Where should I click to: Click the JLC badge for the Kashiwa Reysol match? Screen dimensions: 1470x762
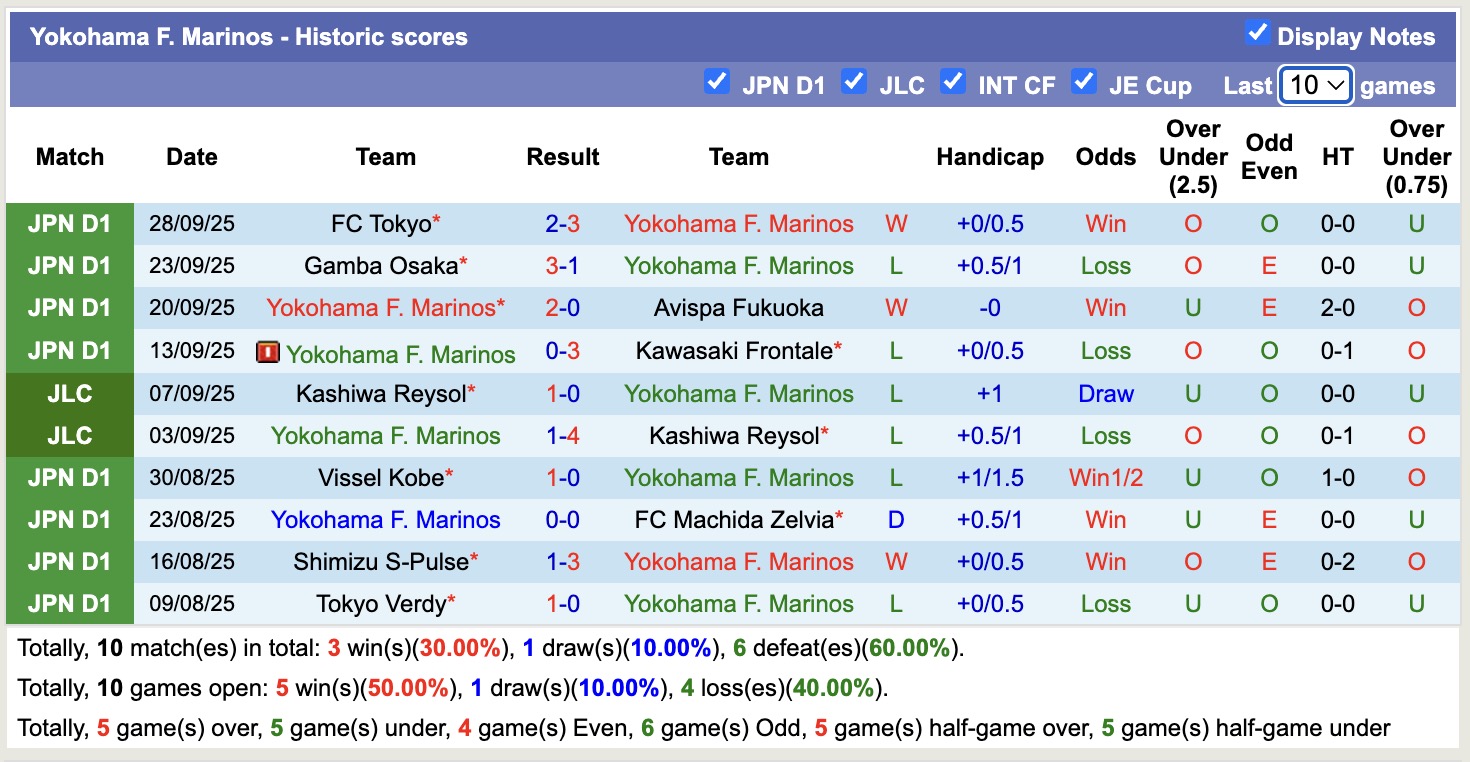click(x=70, y=393)
